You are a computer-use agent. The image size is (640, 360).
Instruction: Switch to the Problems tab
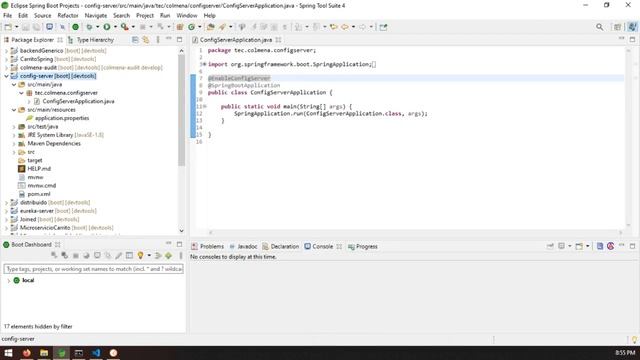coord(207,246)
